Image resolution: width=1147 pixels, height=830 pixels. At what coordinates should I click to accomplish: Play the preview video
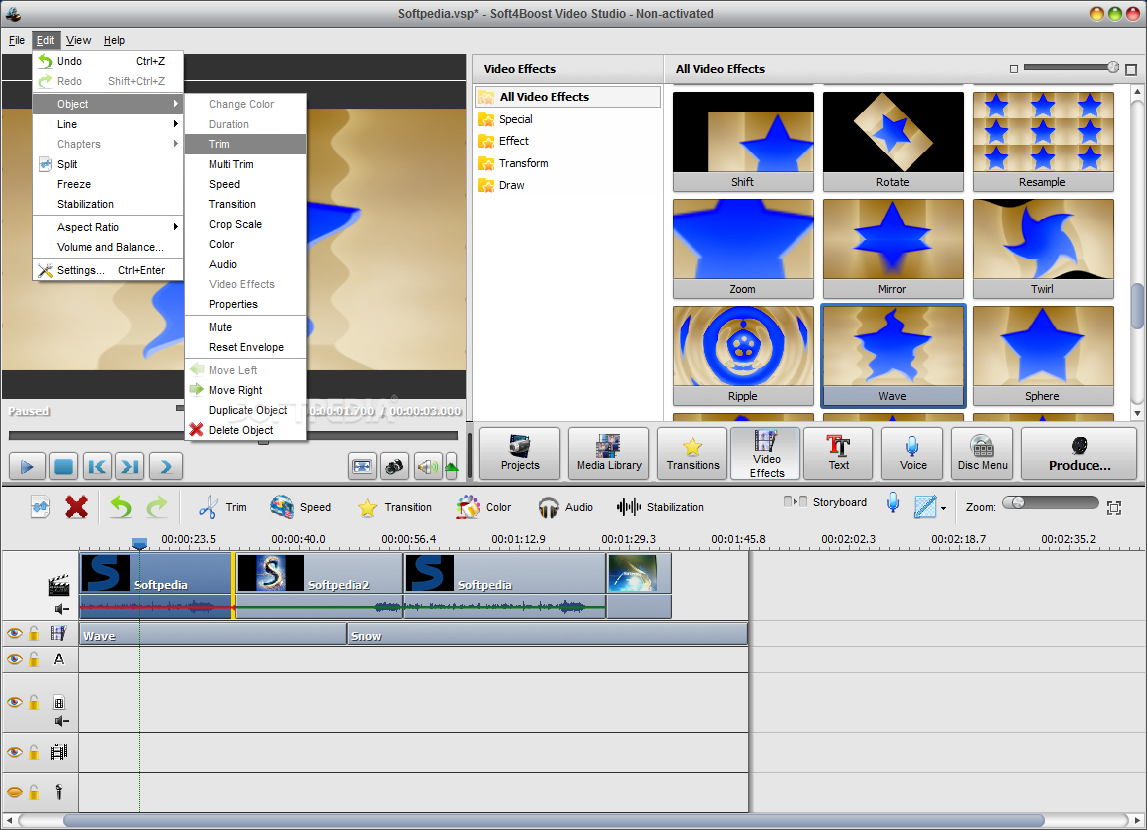[x=27, y=467]
